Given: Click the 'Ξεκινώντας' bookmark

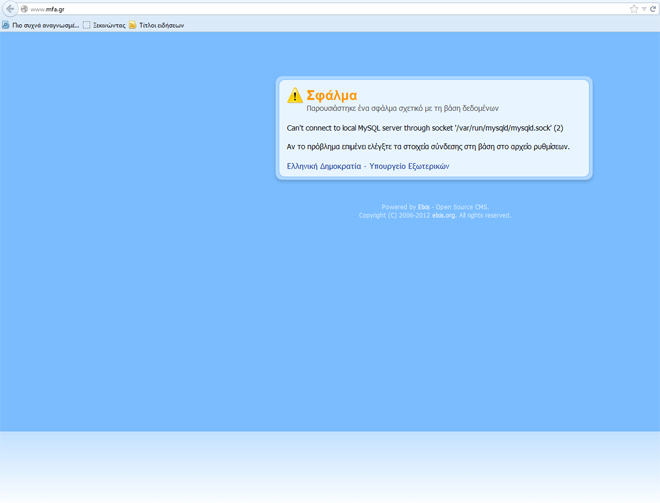Looking at the screenshot, I should click(109, 25).
